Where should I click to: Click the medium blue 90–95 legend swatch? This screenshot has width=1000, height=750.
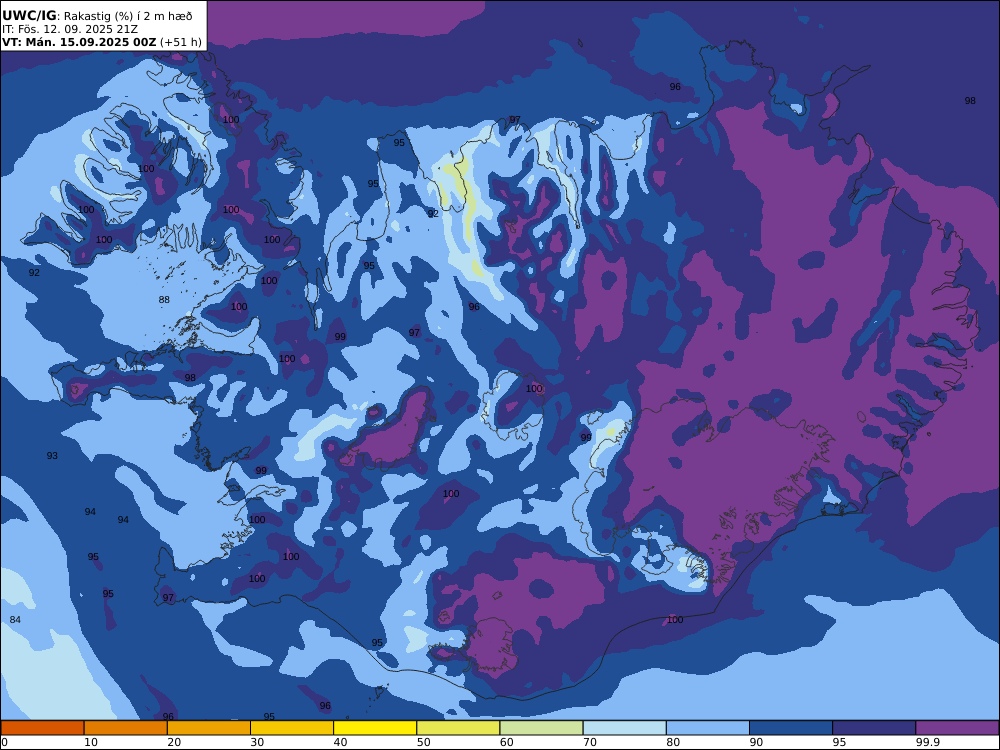pyautogui.click(x=791, y=728)
